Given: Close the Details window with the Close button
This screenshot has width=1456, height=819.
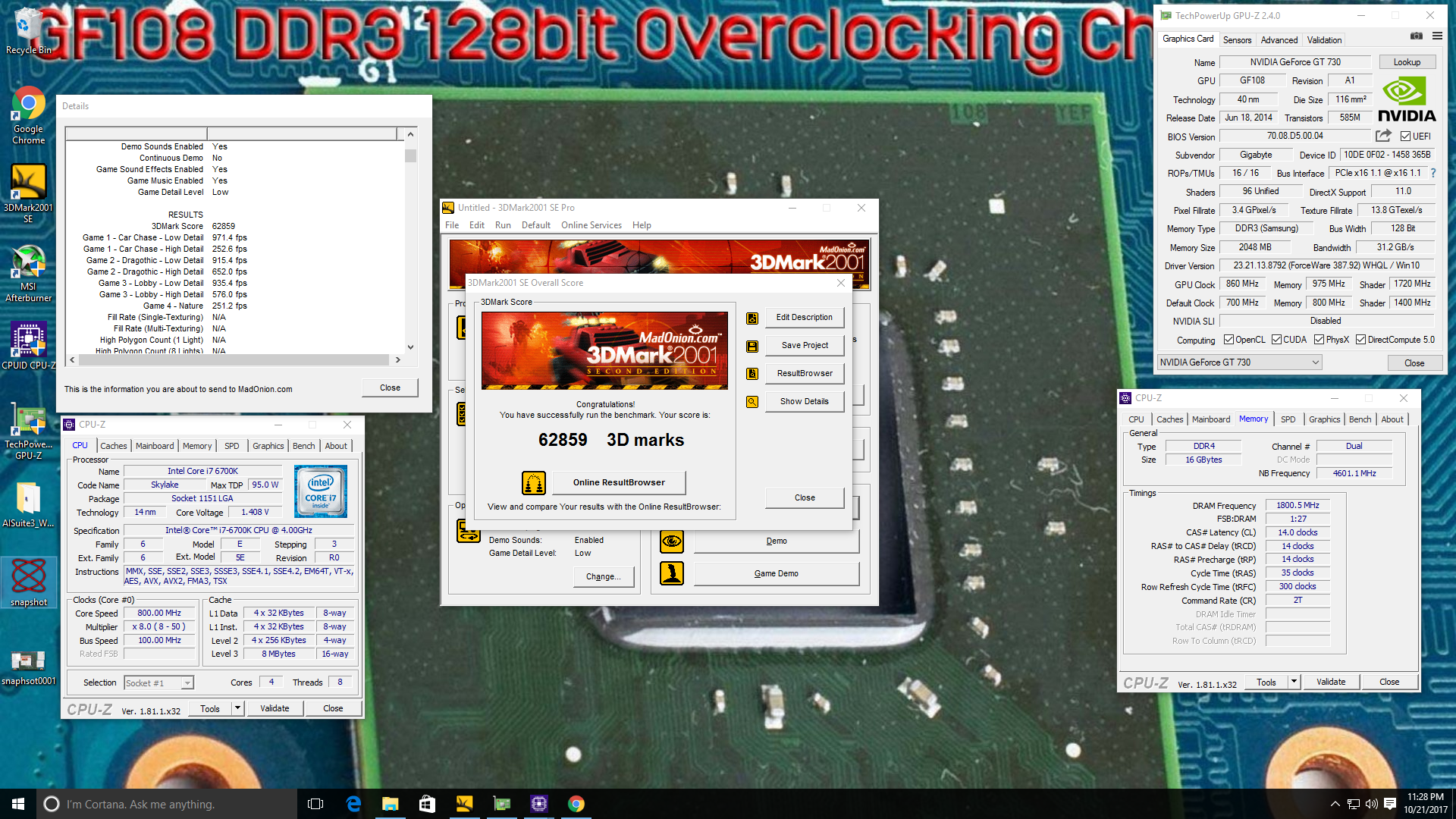Looking at the screenshot, I should click(390, 388).
